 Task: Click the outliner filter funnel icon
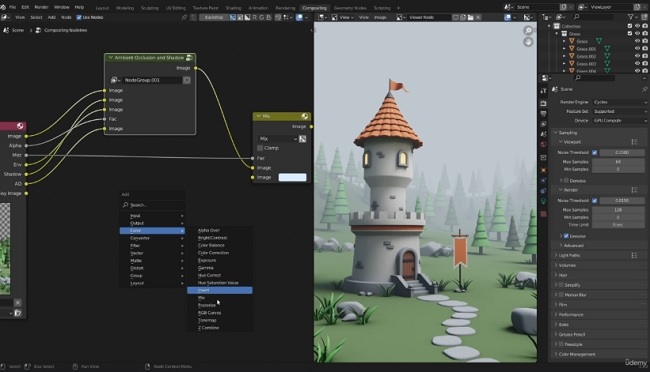tap(631, 17)
